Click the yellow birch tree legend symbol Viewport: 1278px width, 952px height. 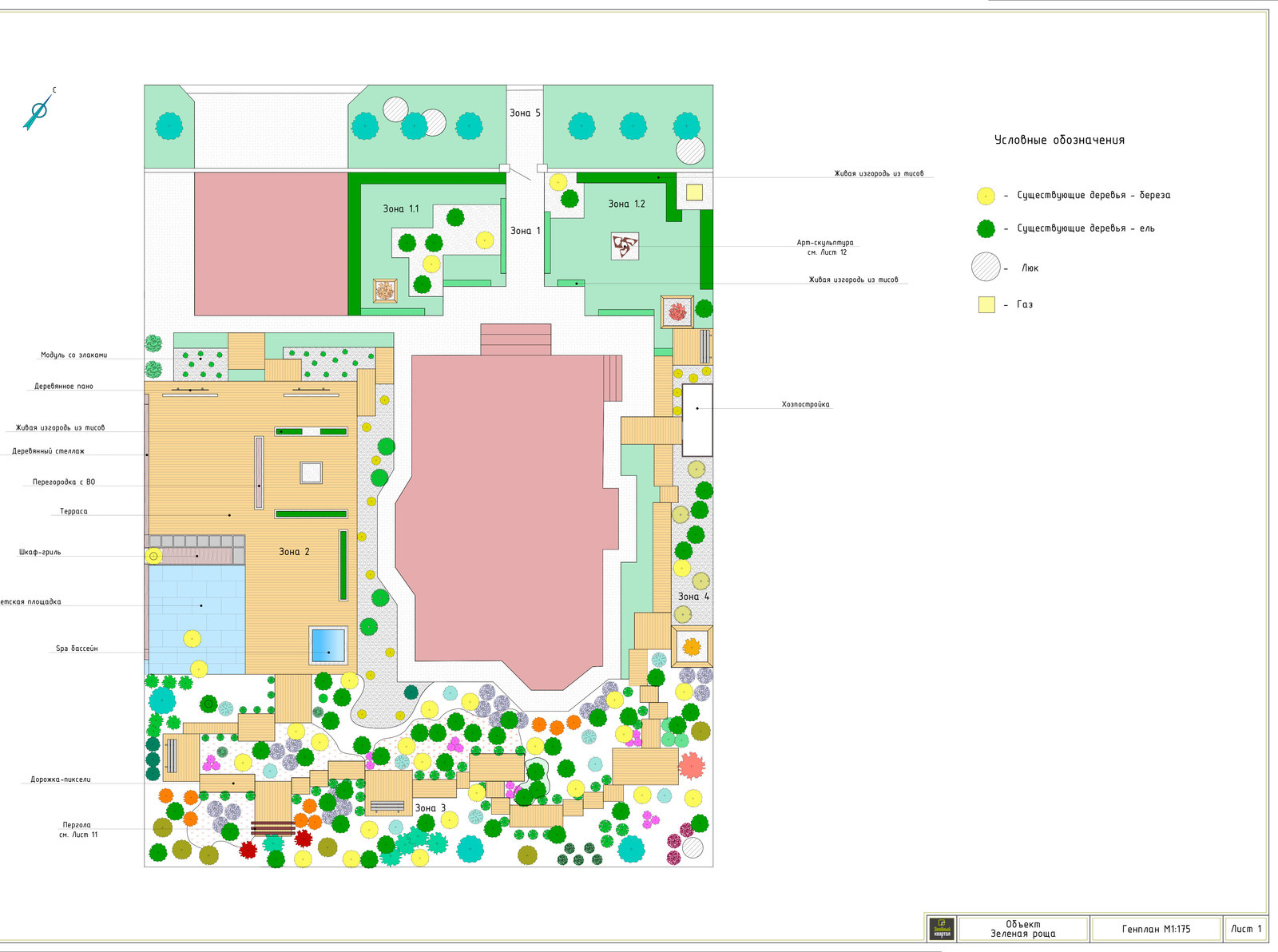pyautogui.click(x=986, y=196)
